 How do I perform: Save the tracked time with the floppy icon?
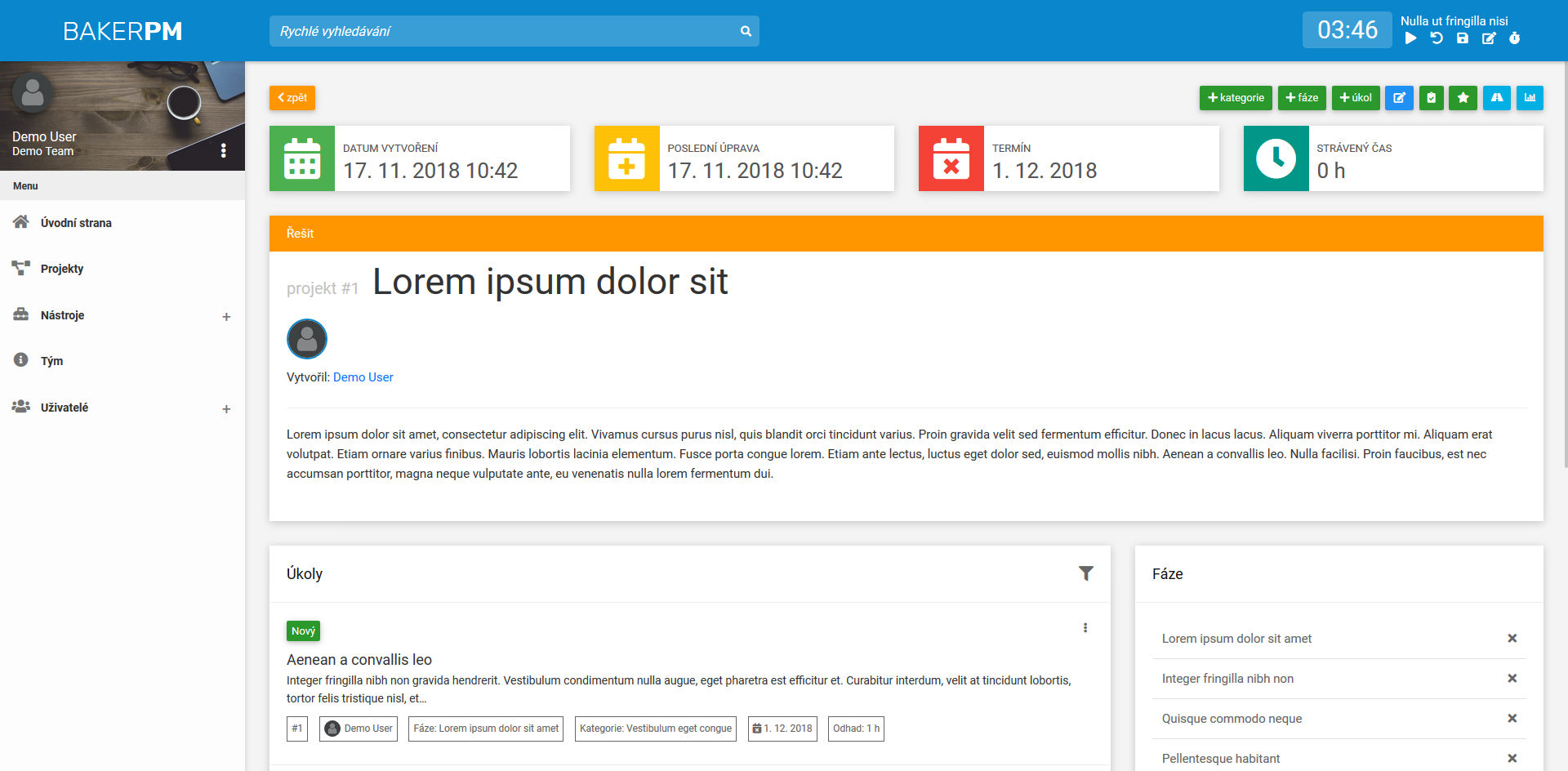pyautogui.click(x=1463, y=38)
